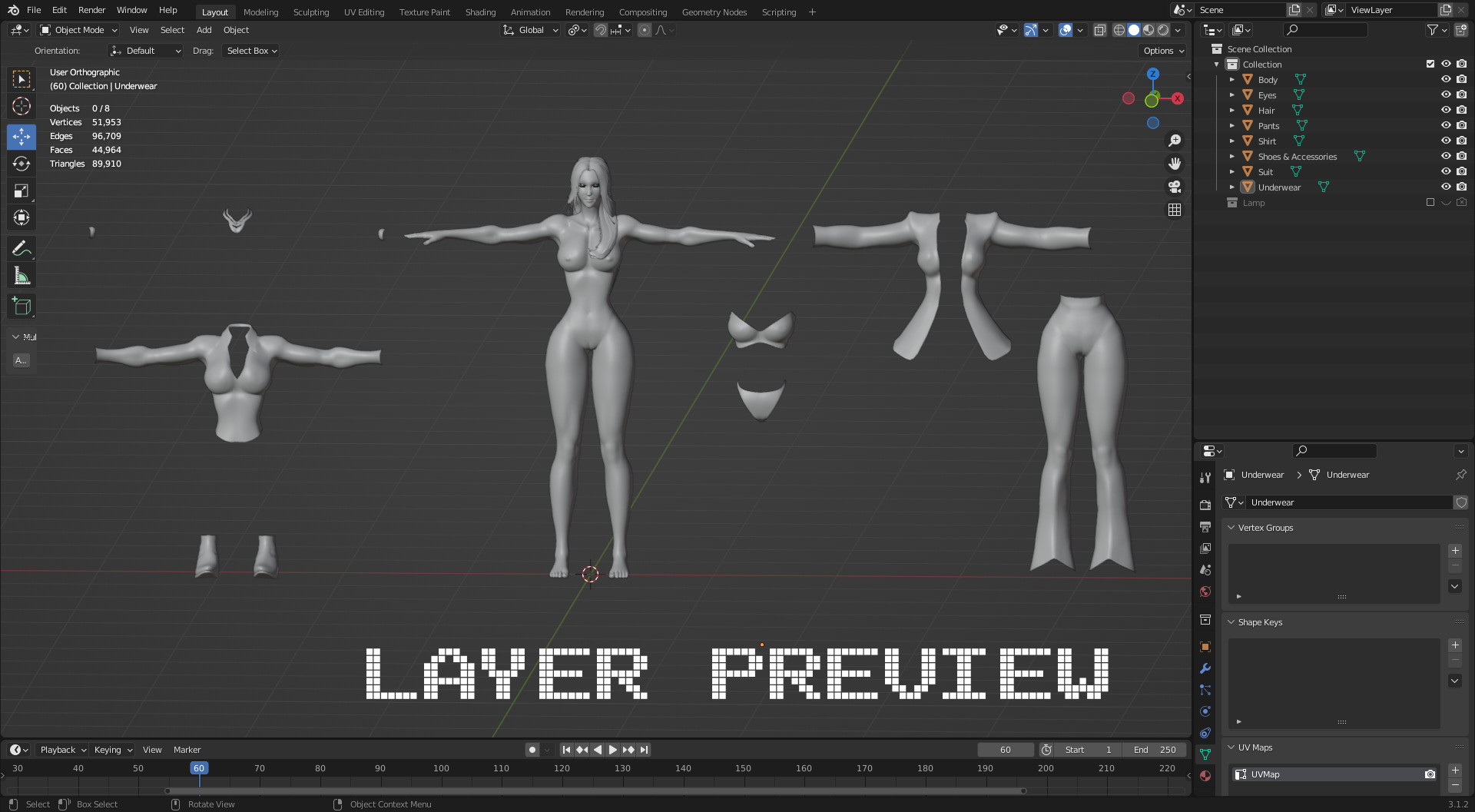Screen dimensions: 1475x812
Task: Open the Render properties tab
Action: click(x=1205, y=505)
